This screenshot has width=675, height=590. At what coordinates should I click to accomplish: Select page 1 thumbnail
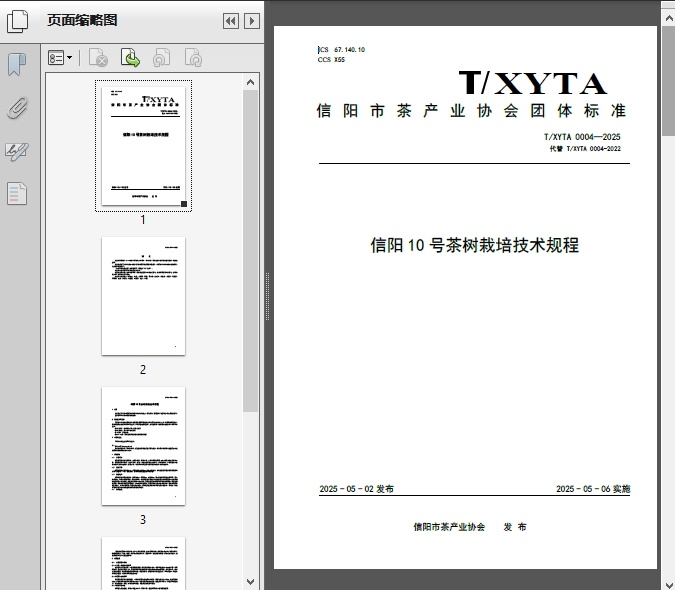pyautogui.click(x=143, y=145)
